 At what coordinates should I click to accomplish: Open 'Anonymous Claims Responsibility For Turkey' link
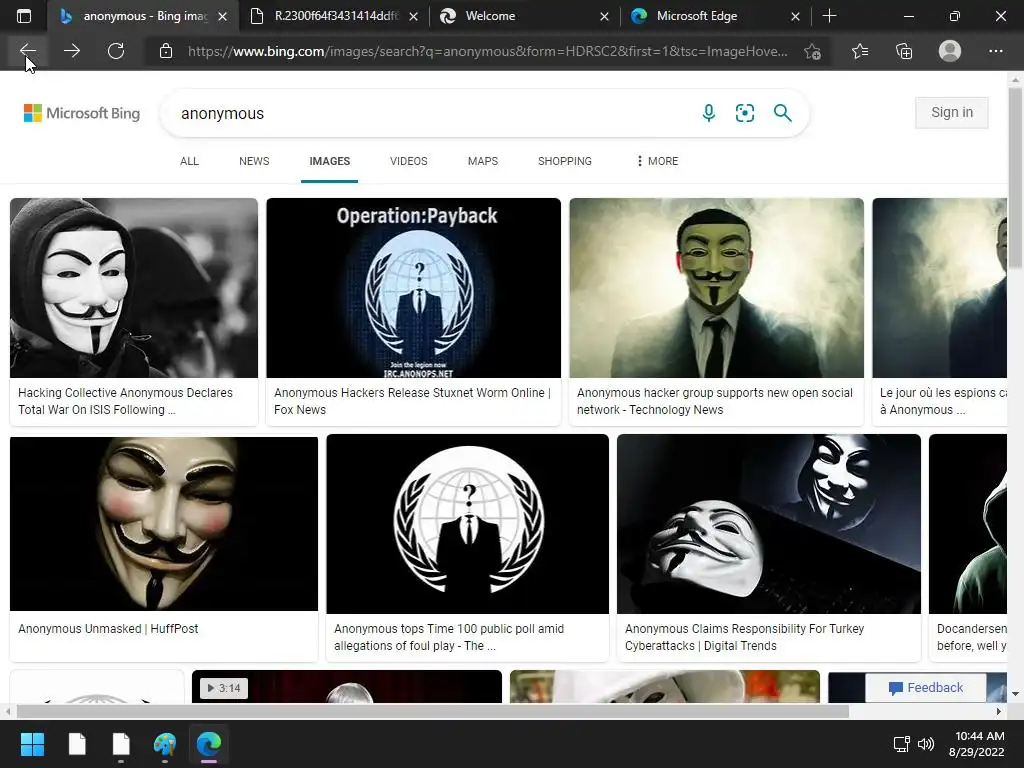(x=744, y=637)
